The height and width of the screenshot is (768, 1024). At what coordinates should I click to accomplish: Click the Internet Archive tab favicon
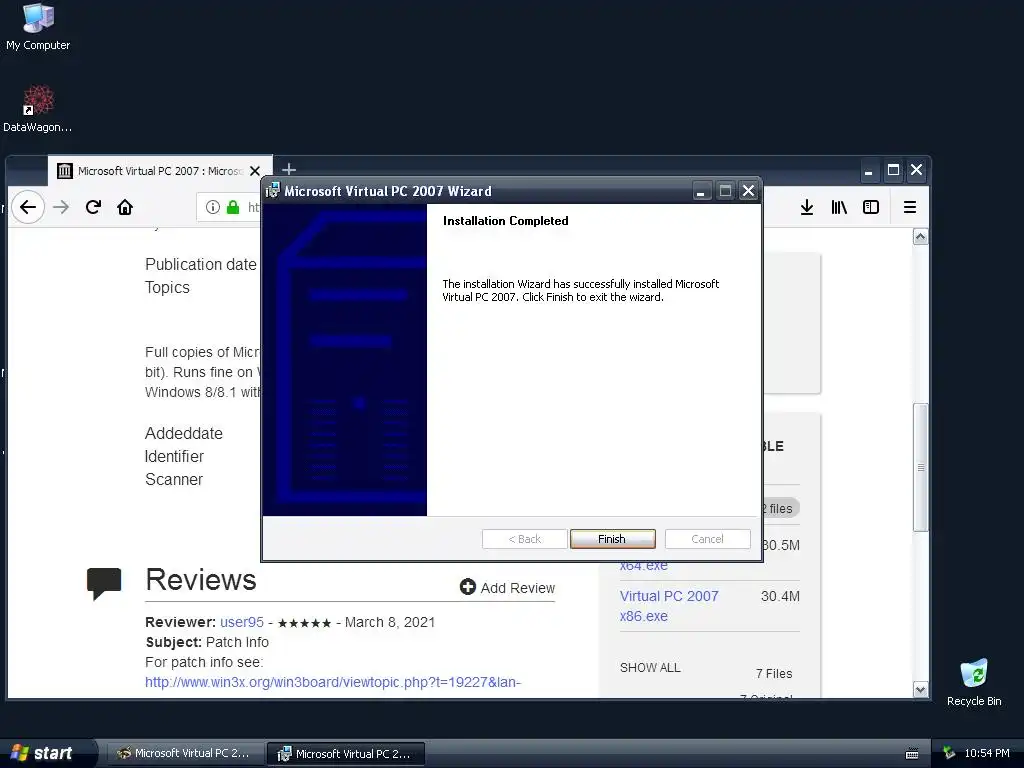pos(65,170)
